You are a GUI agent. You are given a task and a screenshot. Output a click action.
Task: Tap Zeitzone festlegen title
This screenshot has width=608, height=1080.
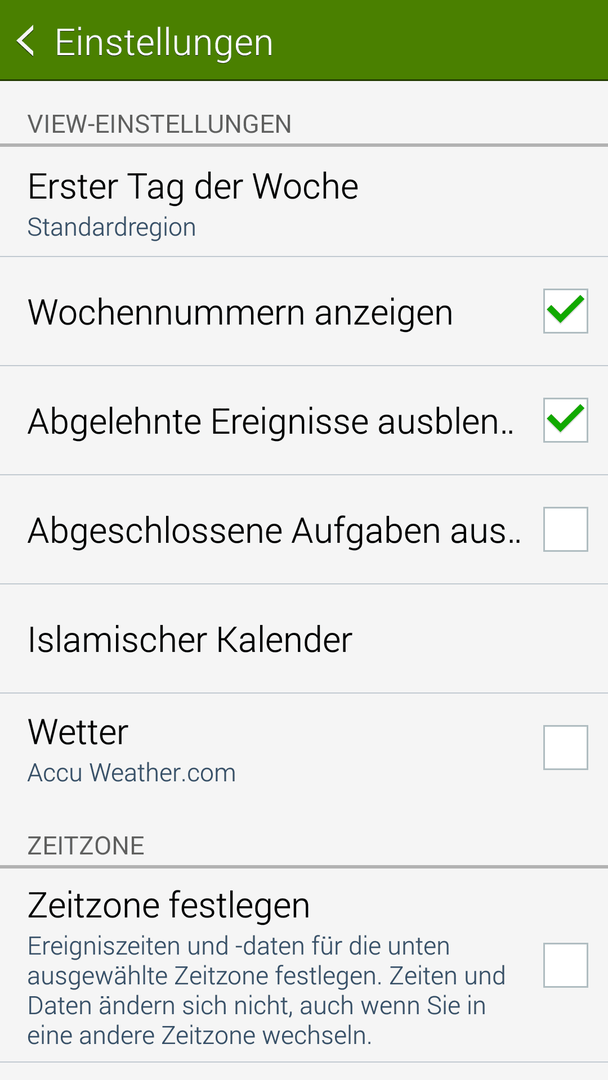pos(169,906)
